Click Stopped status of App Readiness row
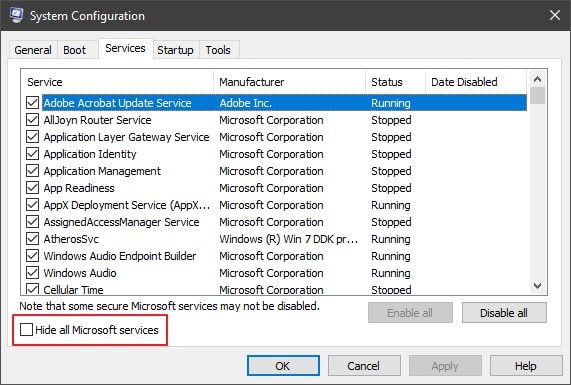The width and height of the screenshot is (571, 385). tap(391, 188)
